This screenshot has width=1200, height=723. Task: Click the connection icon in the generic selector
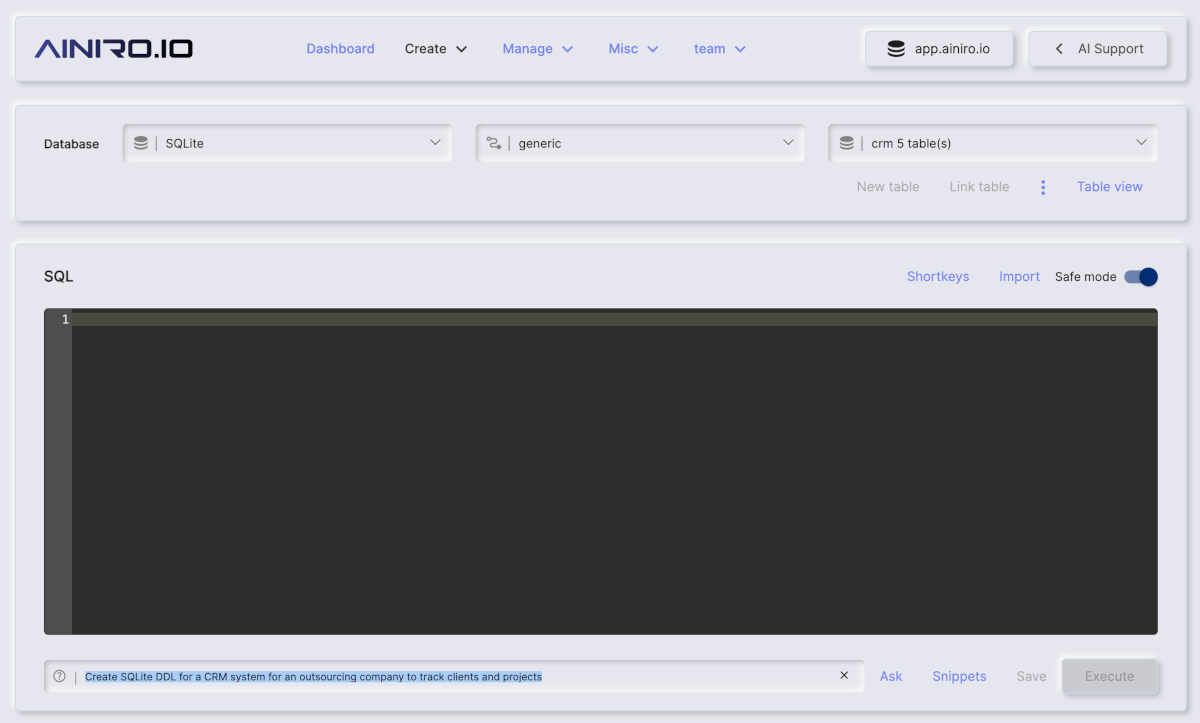click(x=494, y=143)
